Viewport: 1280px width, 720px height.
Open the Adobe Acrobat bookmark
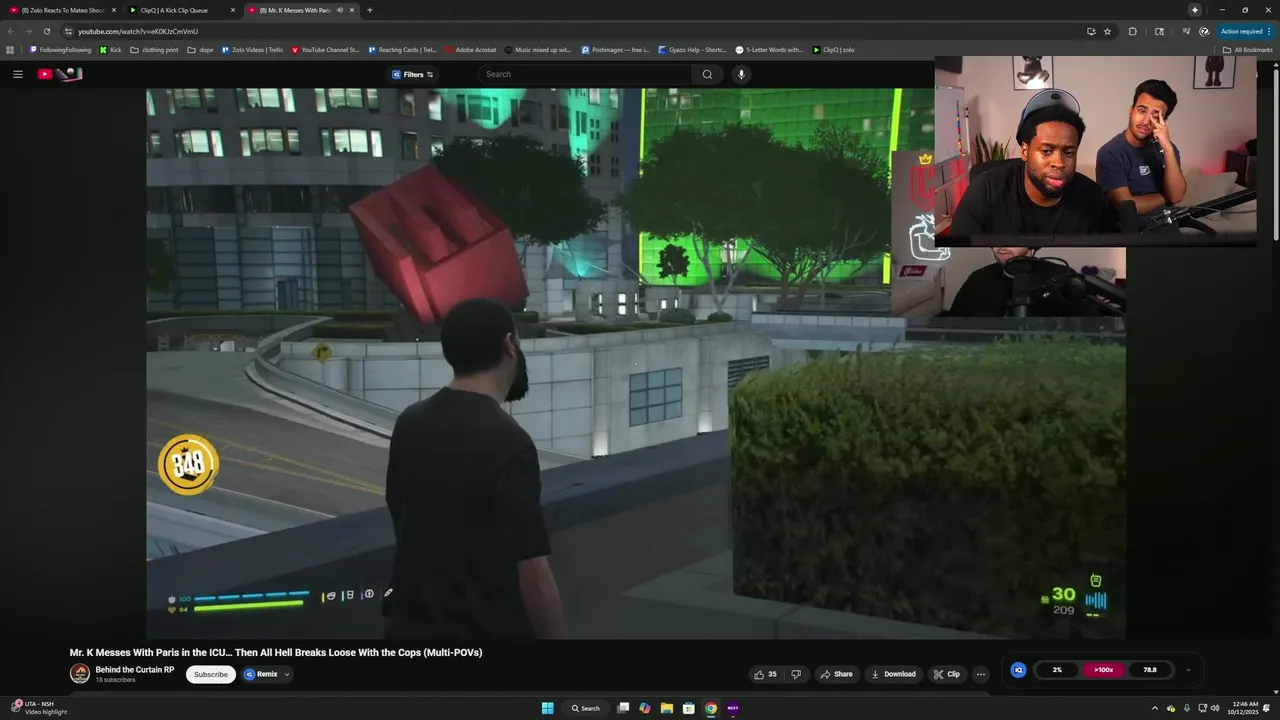(470, 49)
